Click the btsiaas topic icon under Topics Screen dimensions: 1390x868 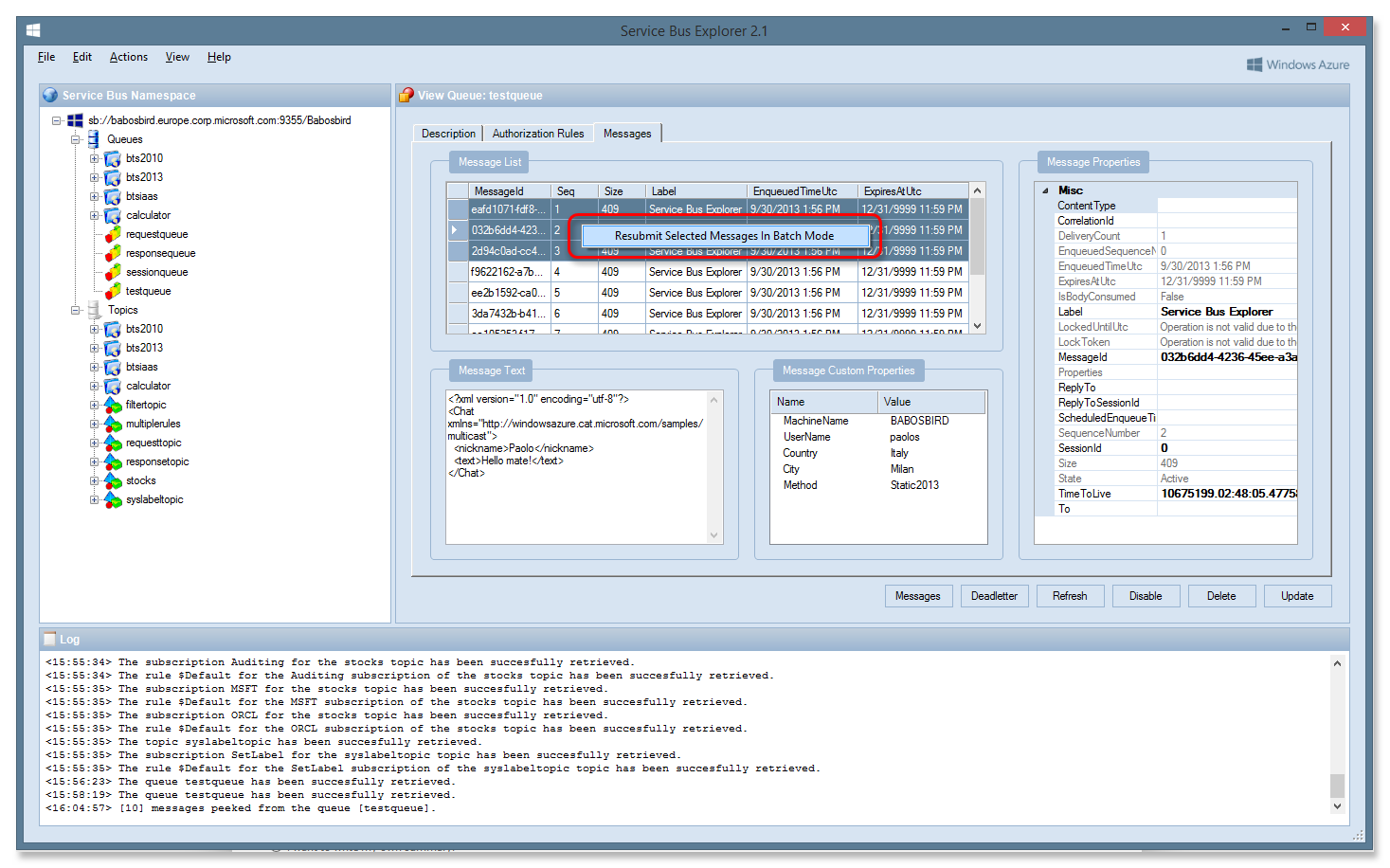click(113, 367)
